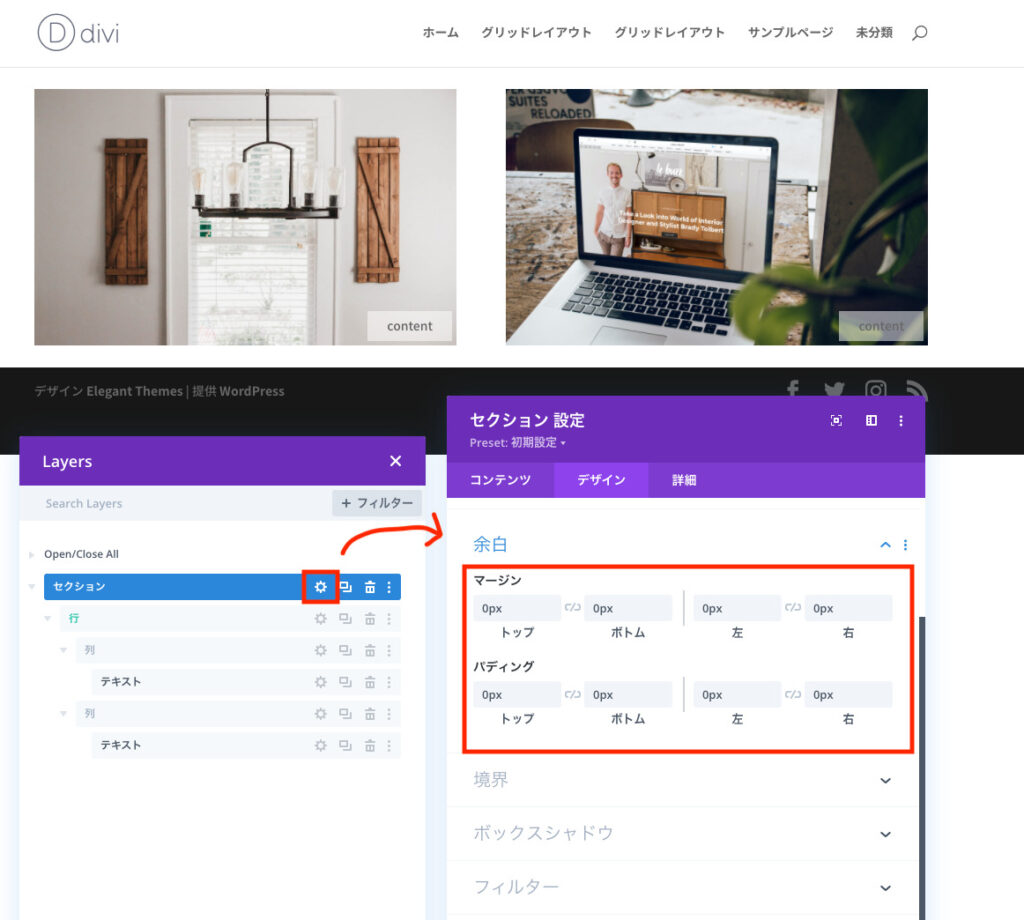
Task: Switch to the コンテンツ tab
Action: pyautogui.click(x=500, y=480)
